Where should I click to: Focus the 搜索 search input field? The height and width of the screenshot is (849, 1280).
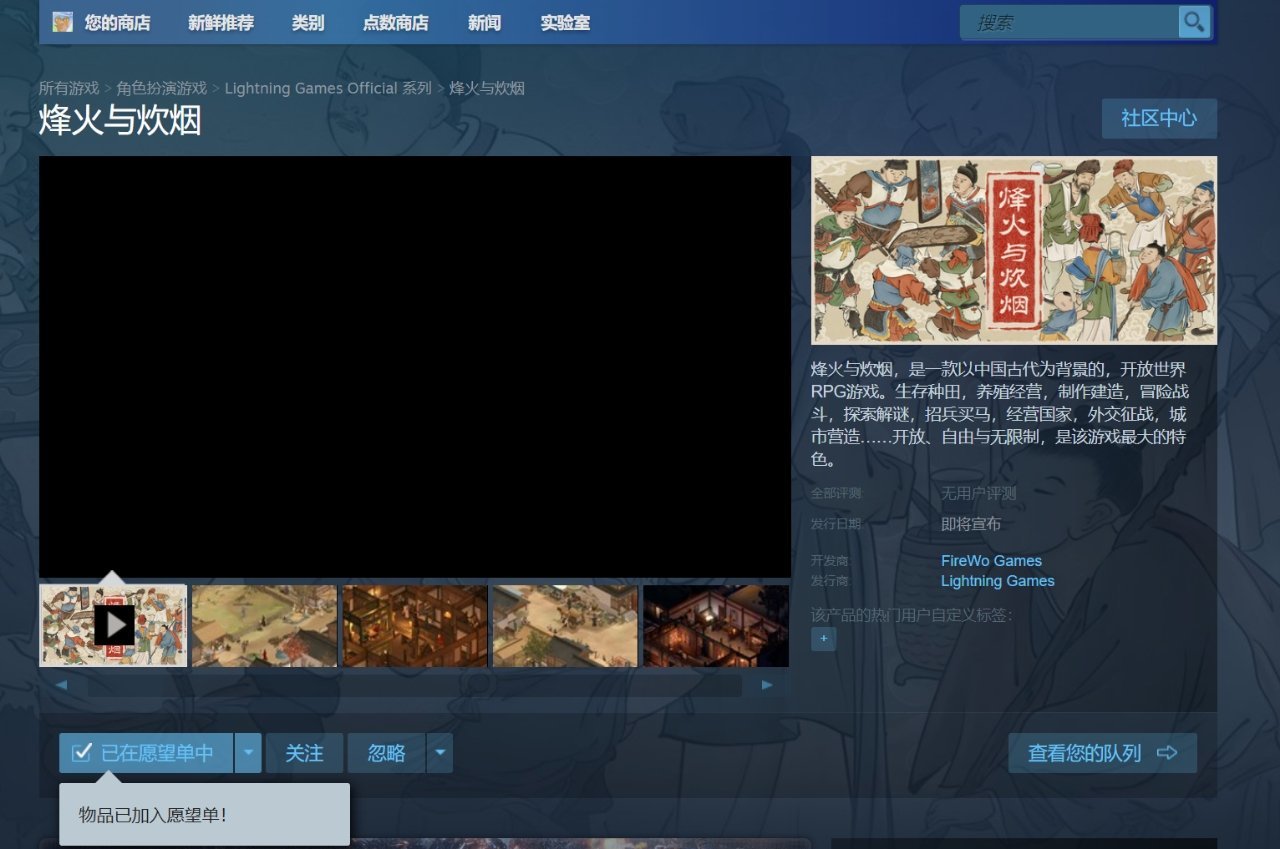coord(1071,22)
